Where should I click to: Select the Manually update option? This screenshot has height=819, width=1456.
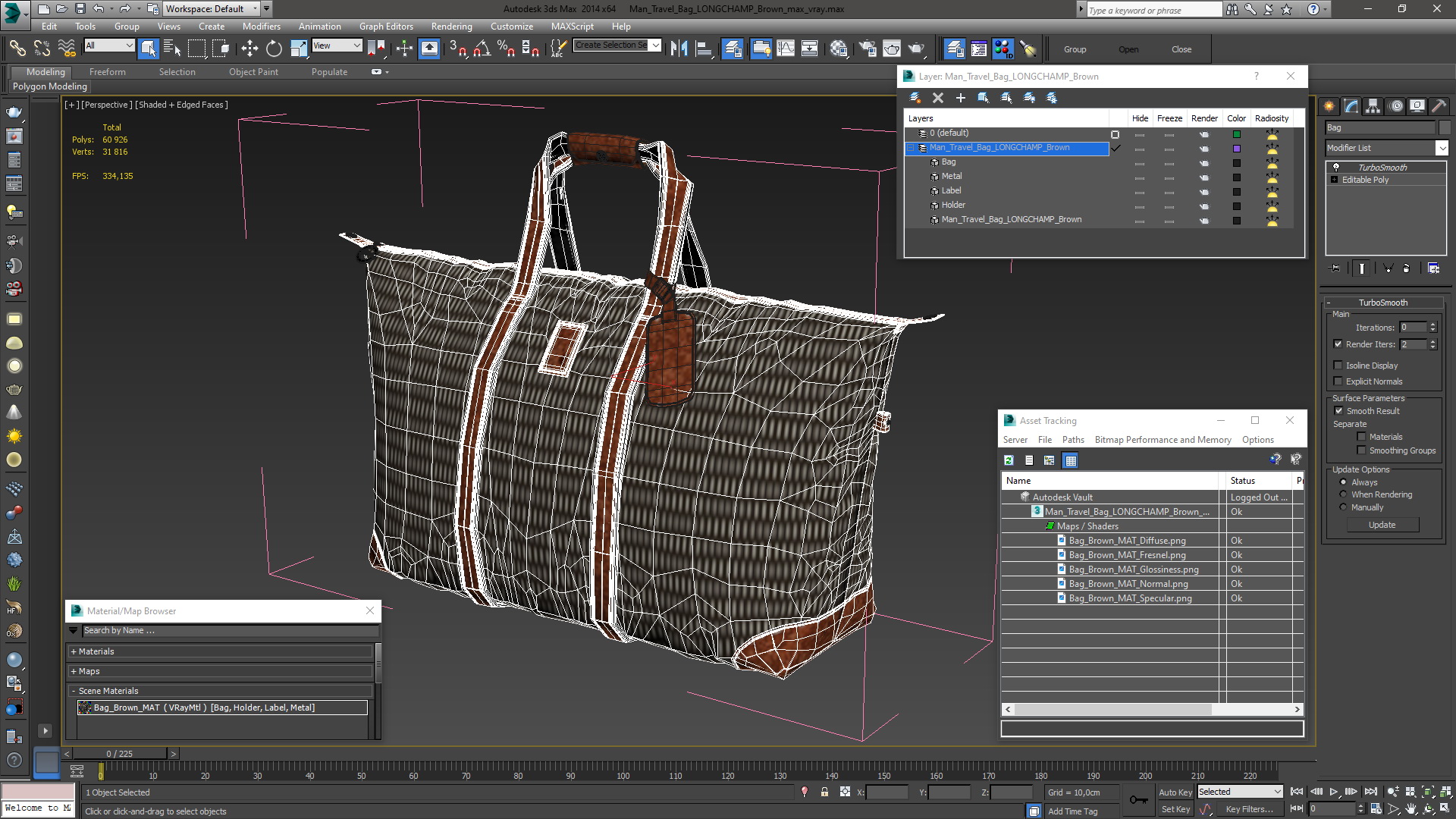(1344, 507)
